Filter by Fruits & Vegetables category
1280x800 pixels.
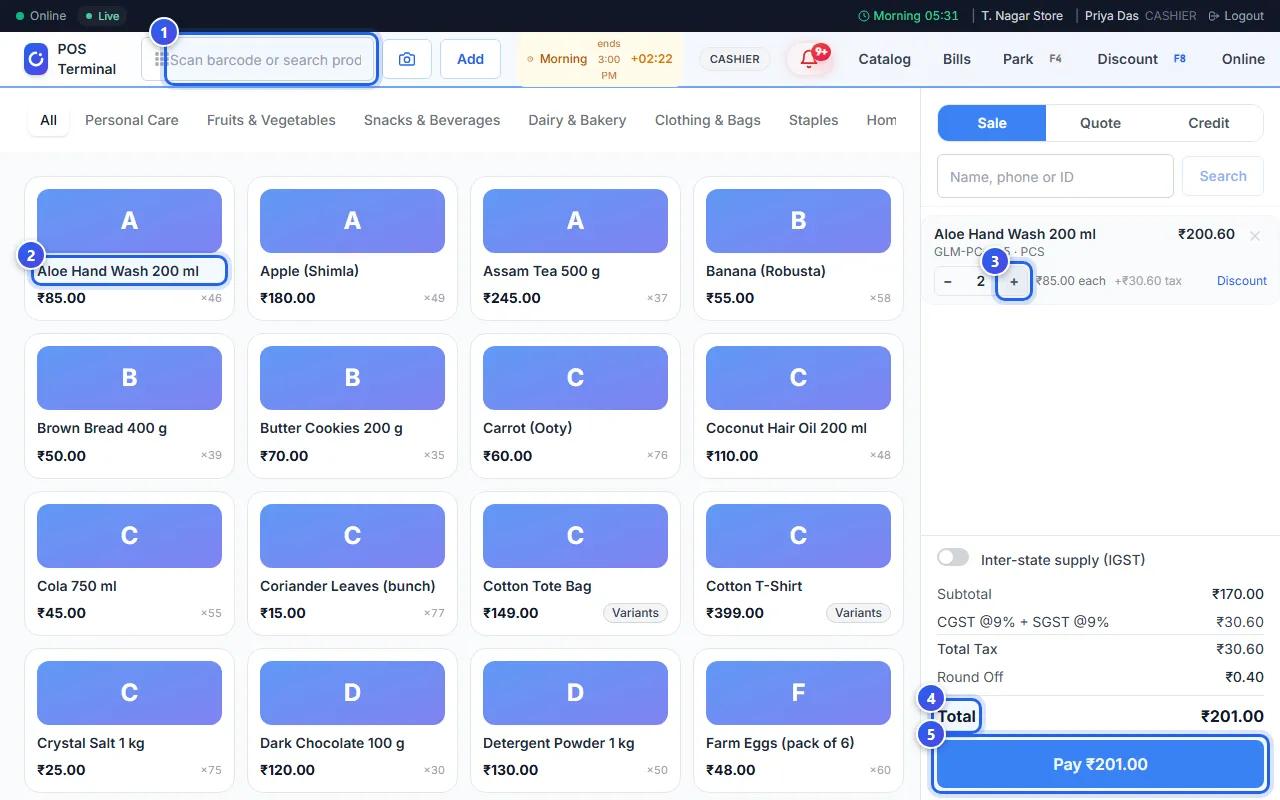click(x=271, y=120)
